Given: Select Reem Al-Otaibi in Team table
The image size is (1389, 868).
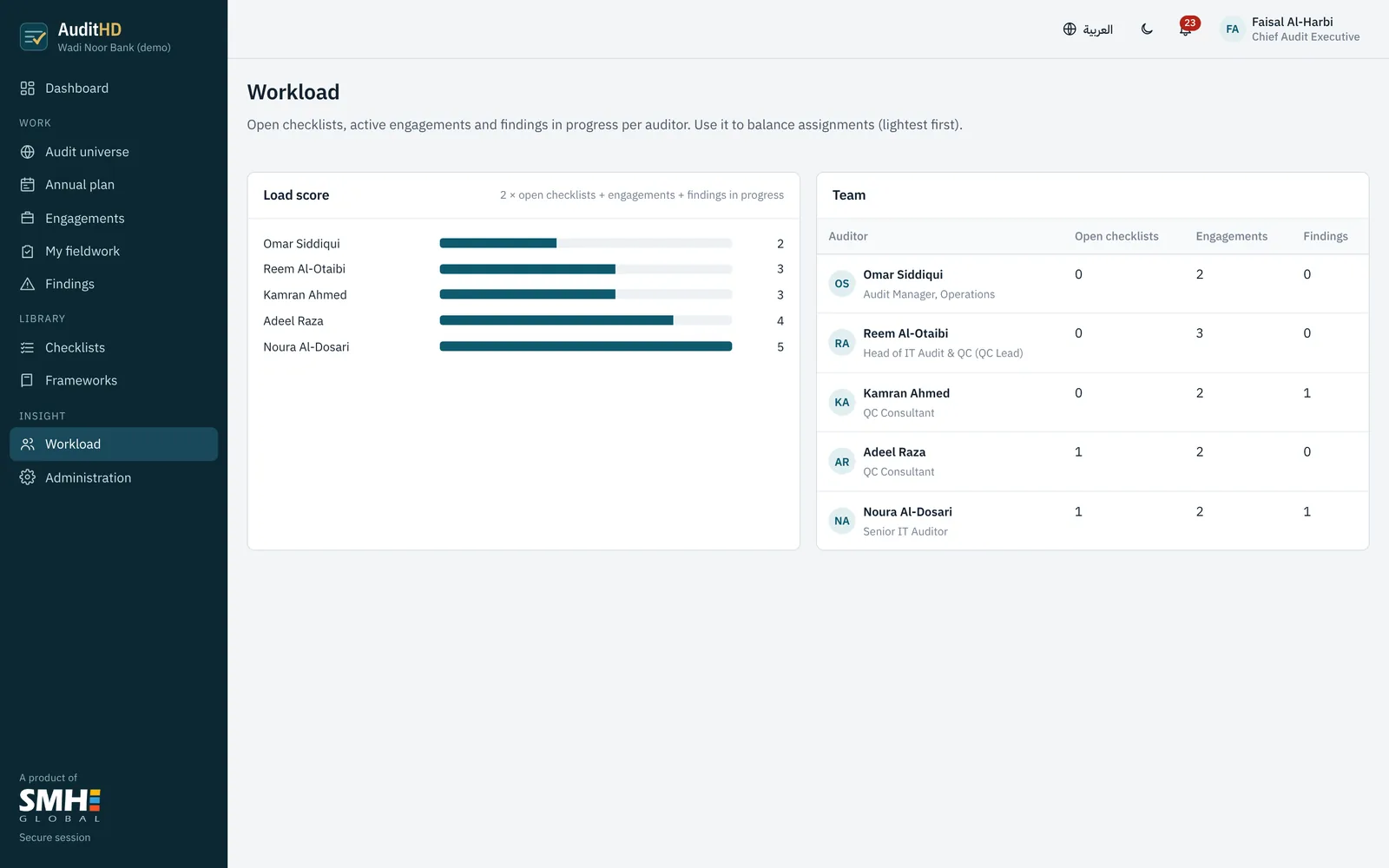Looking at the screenshot, I should pos(1092,343).
